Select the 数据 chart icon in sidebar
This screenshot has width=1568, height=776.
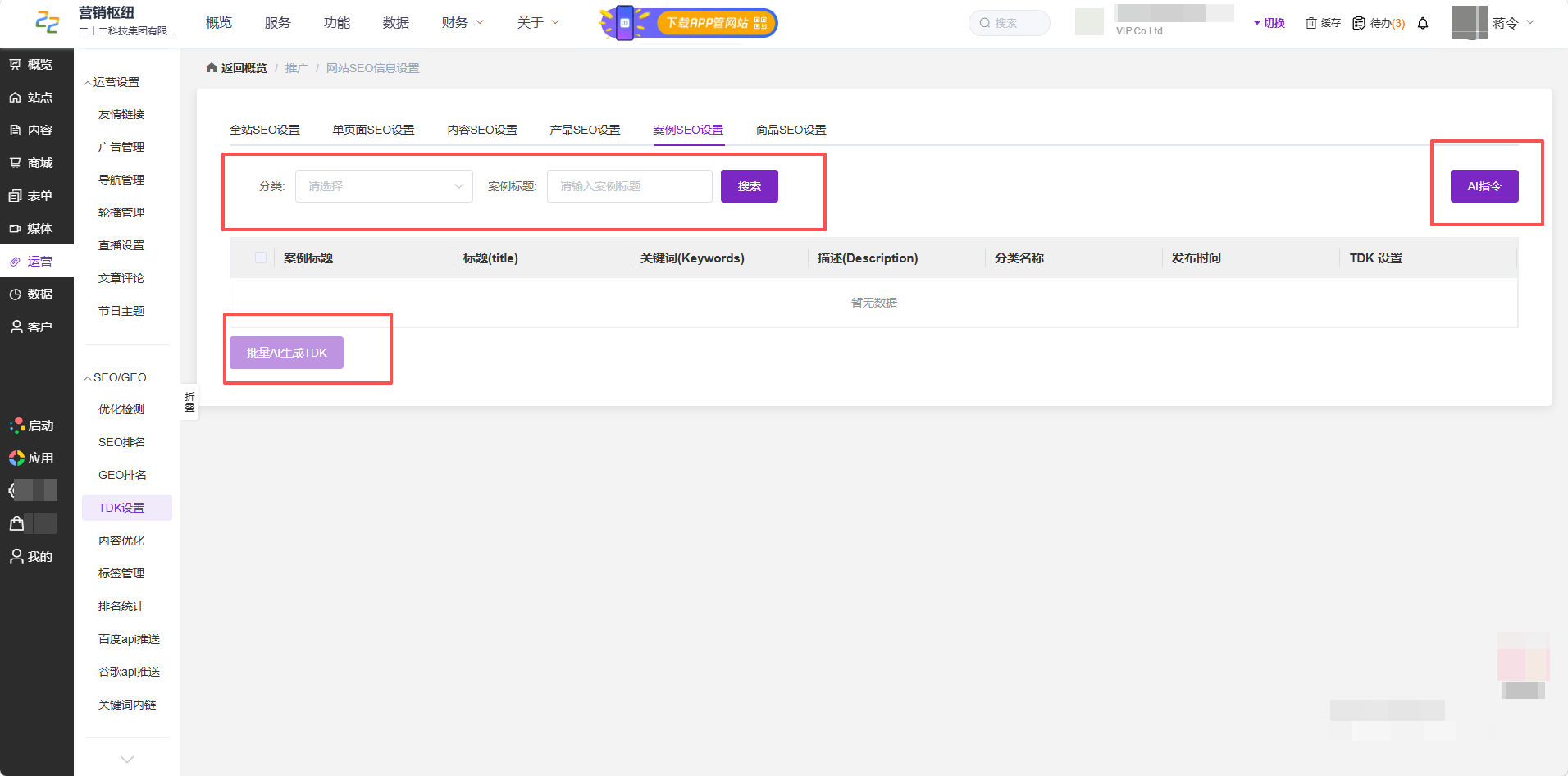coord(16,294)
